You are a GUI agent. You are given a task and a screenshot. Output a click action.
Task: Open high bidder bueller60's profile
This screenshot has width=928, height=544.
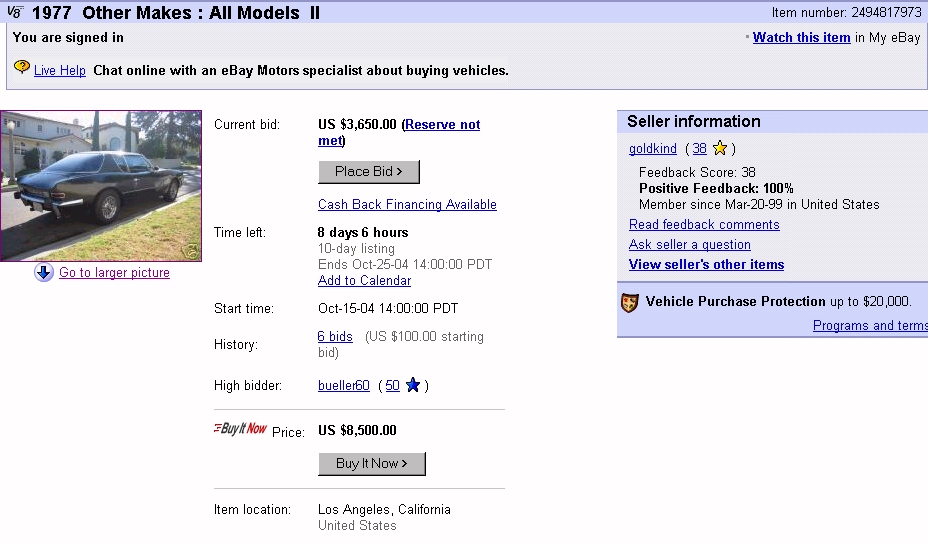[x=344, y=386]
